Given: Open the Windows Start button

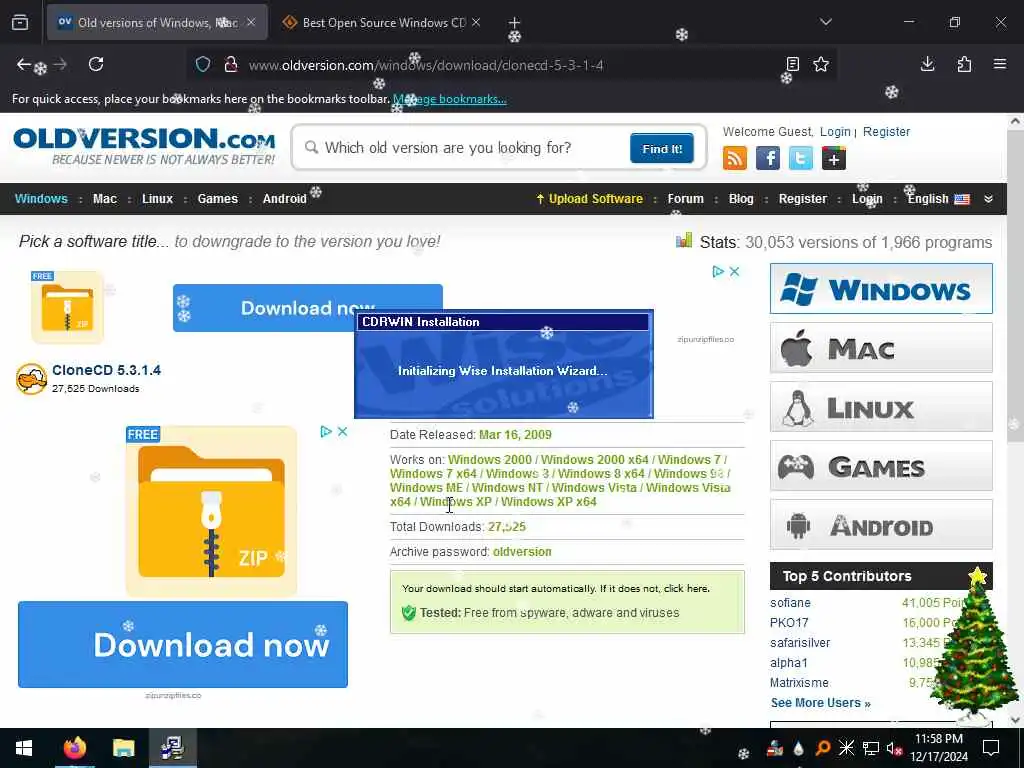Looking at the screenshot, I should (x=24, y=748).
